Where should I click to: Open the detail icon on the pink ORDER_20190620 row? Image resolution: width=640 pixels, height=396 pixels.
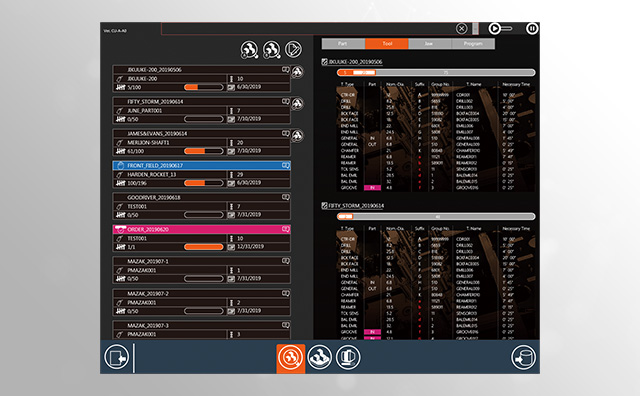pyautogui.click(x=286, y=229)
